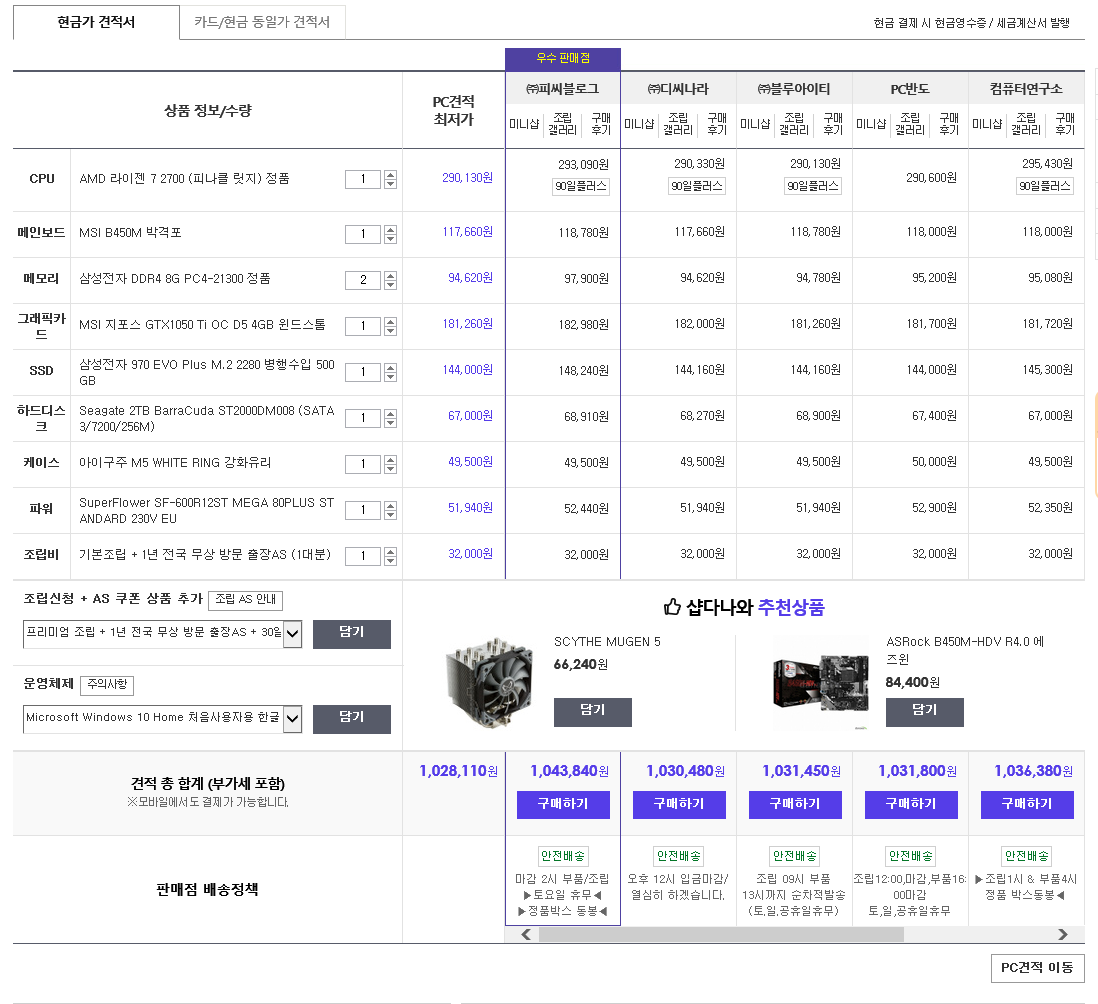Open AMD 라이젠 7 2700 product name
The height and width of the screenshot is (1004, 1098).
tap(184, 179)
